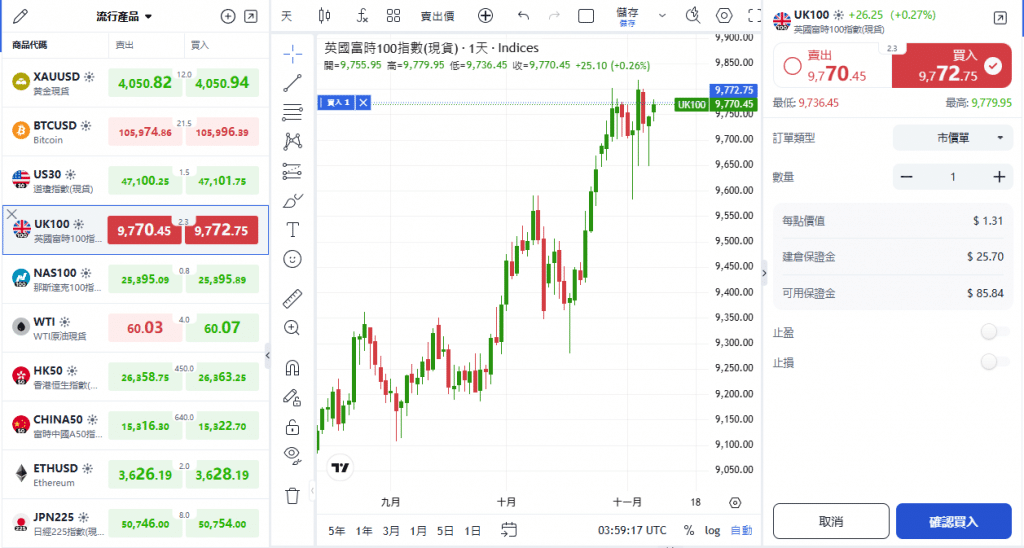The height and width of the screenshot is (548, 1024).
Task: Open the 儲存 save options chevron
Action: (x=662, y=16)
